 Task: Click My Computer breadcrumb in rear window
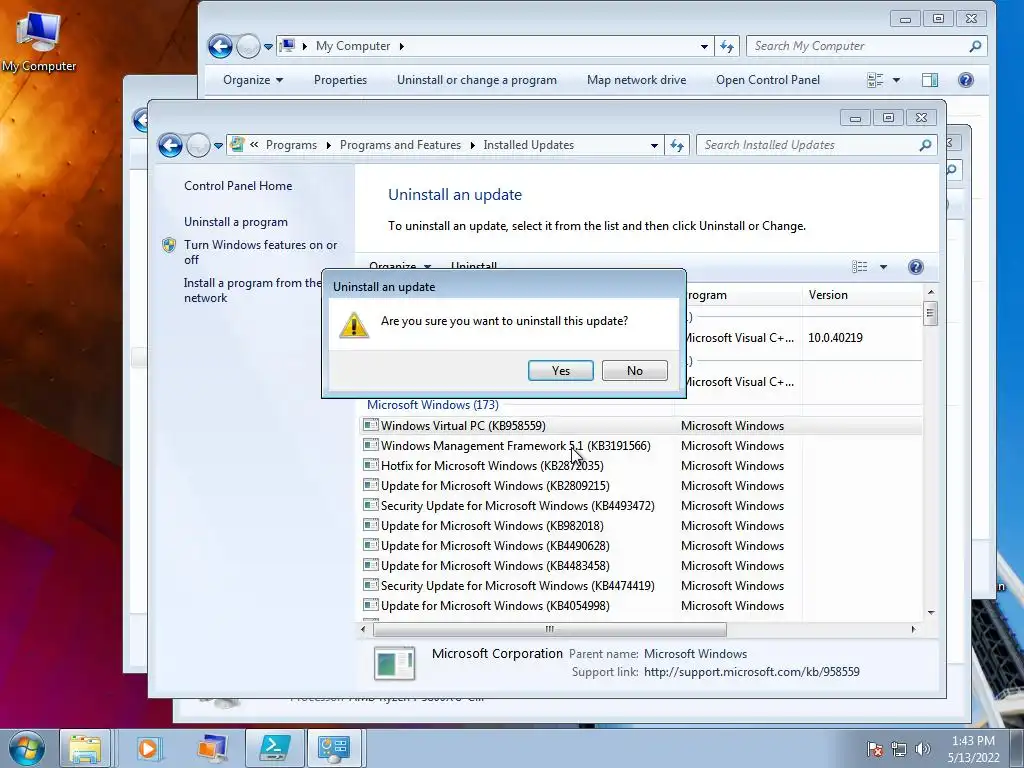click(x=353, y=46)
